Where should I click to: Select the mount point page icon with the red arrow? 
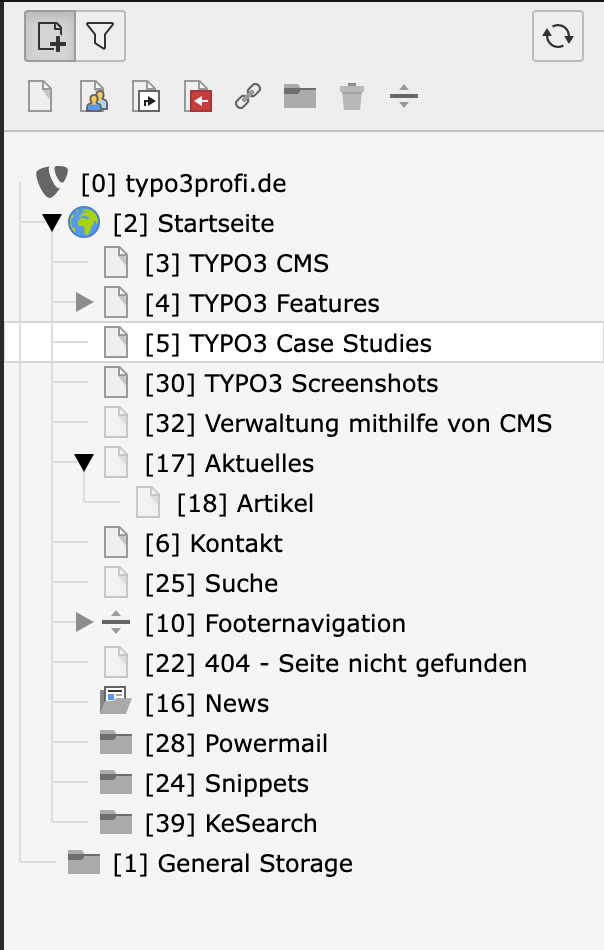[198, 96]
